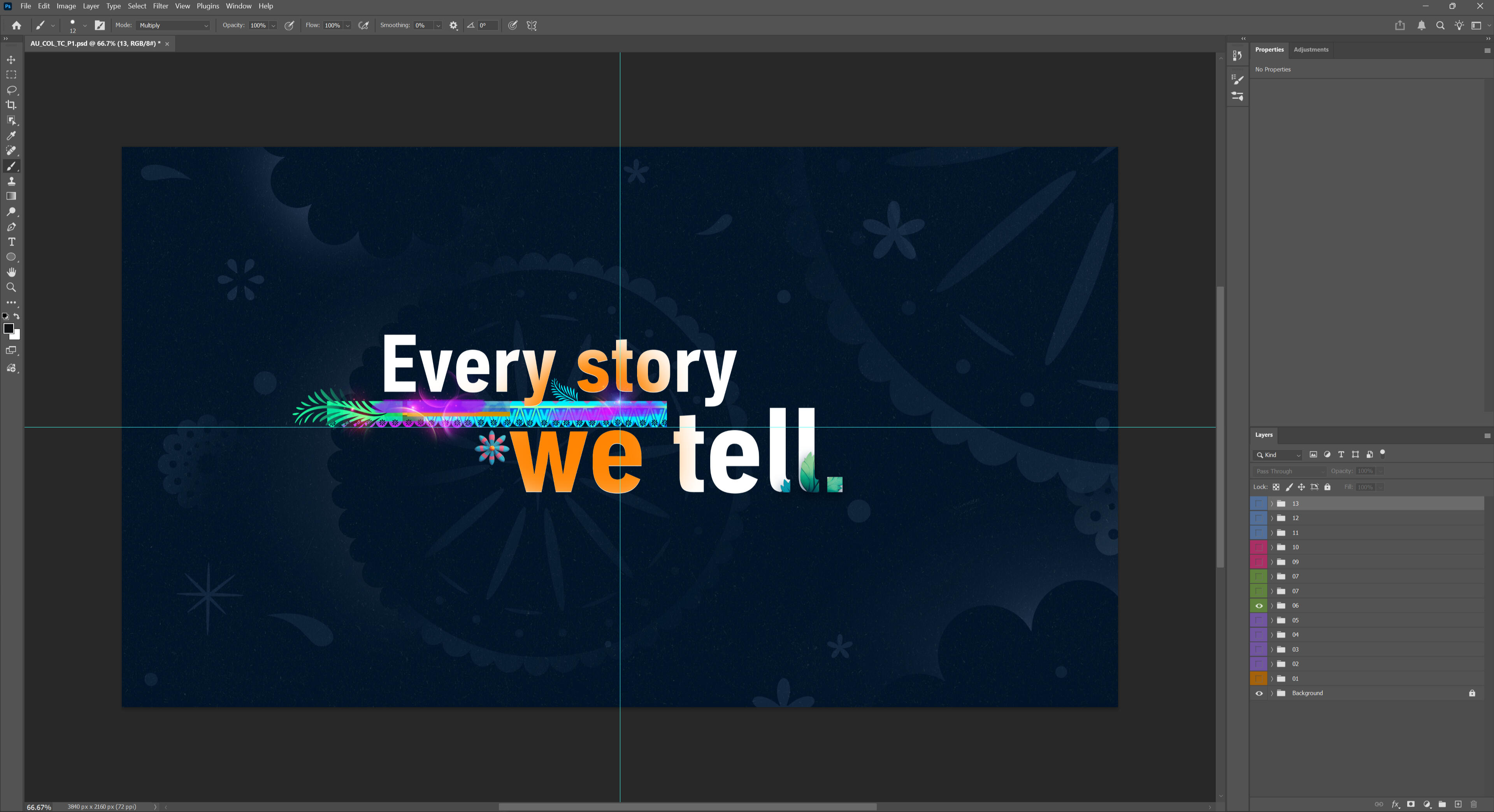Open the Filter menu
The height and width of the screenshot is (812, 1494).
[160, 6]
